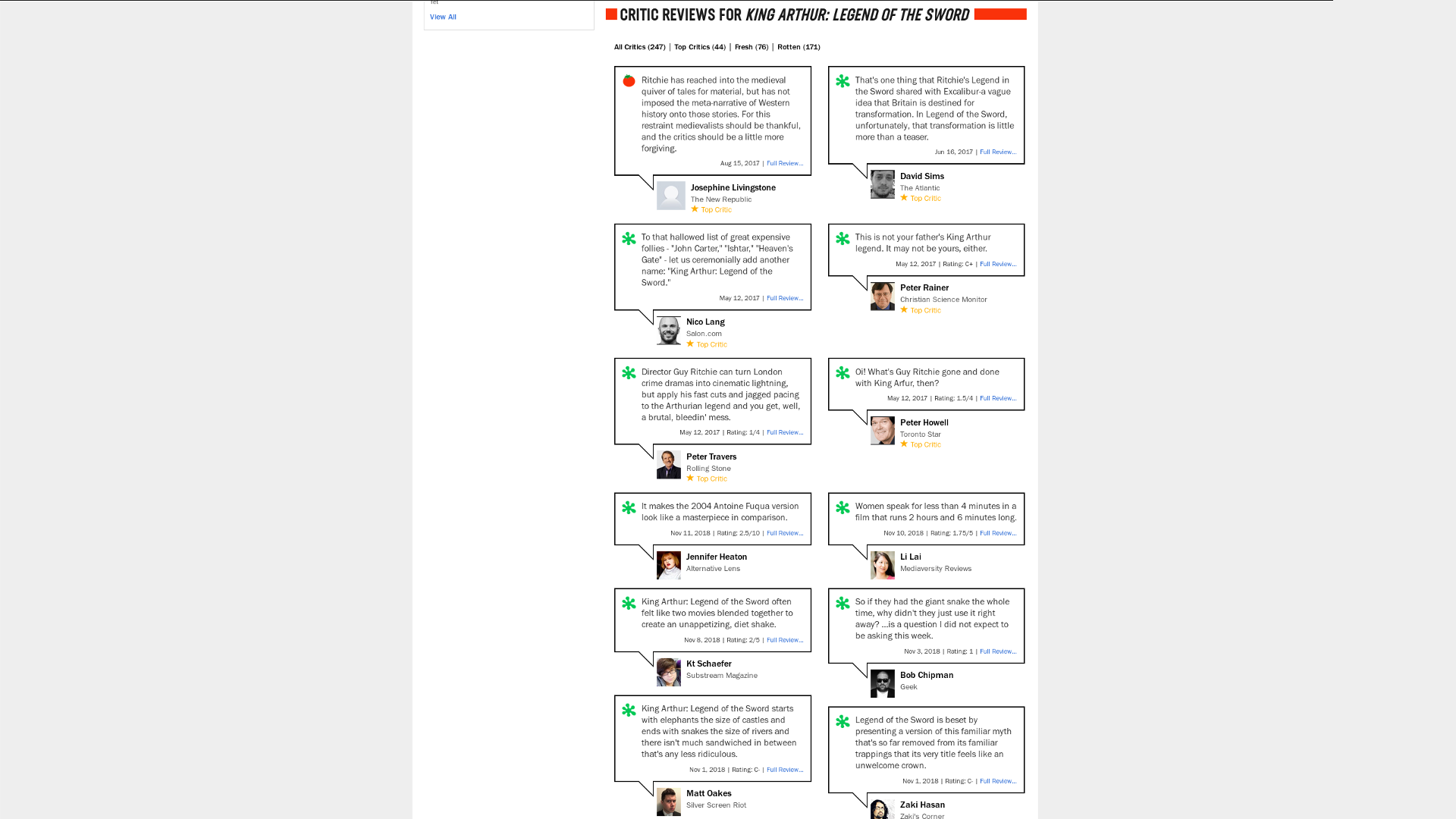Click the rotten splat icon on Nico Lang's review
Screen dimensions: 1456x819
[x=629, y=238]
